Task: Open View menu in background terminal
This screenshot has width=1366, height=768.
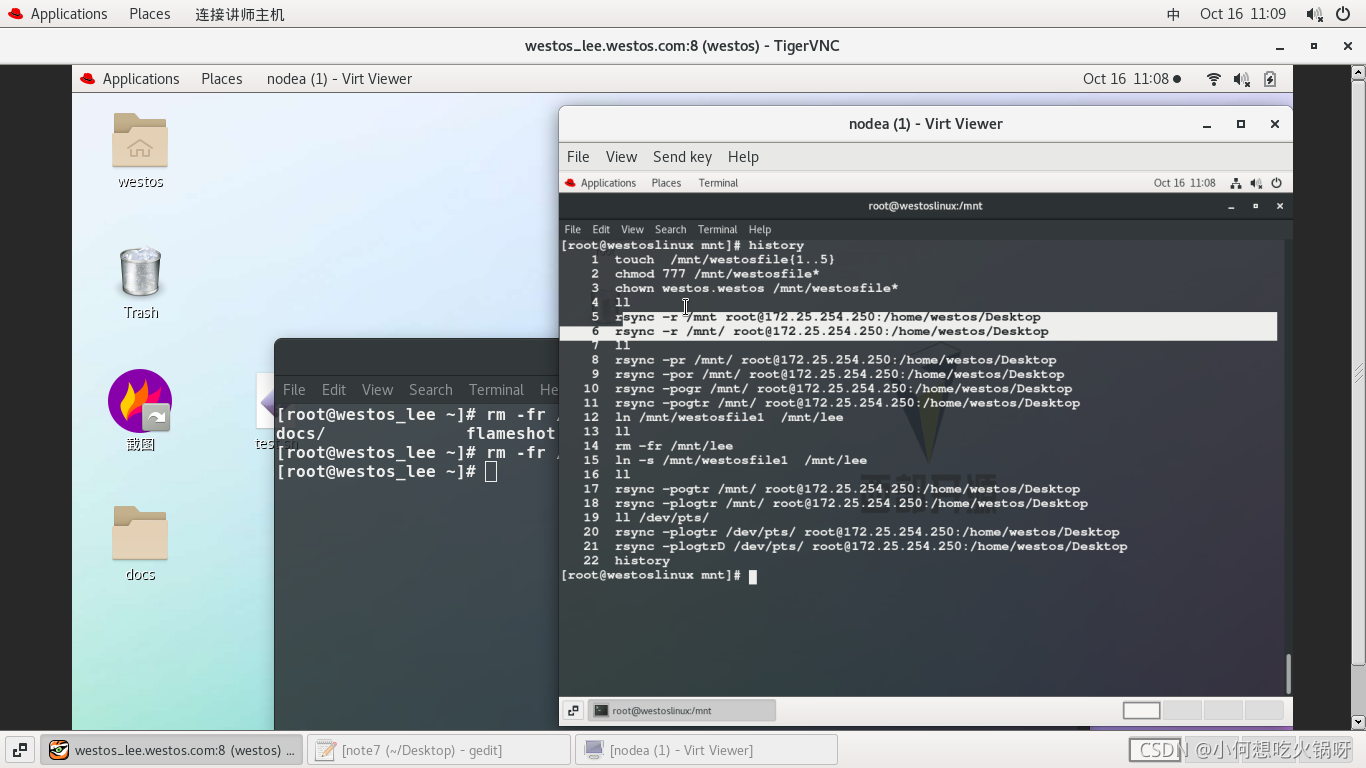Action: tap(377, 390)
